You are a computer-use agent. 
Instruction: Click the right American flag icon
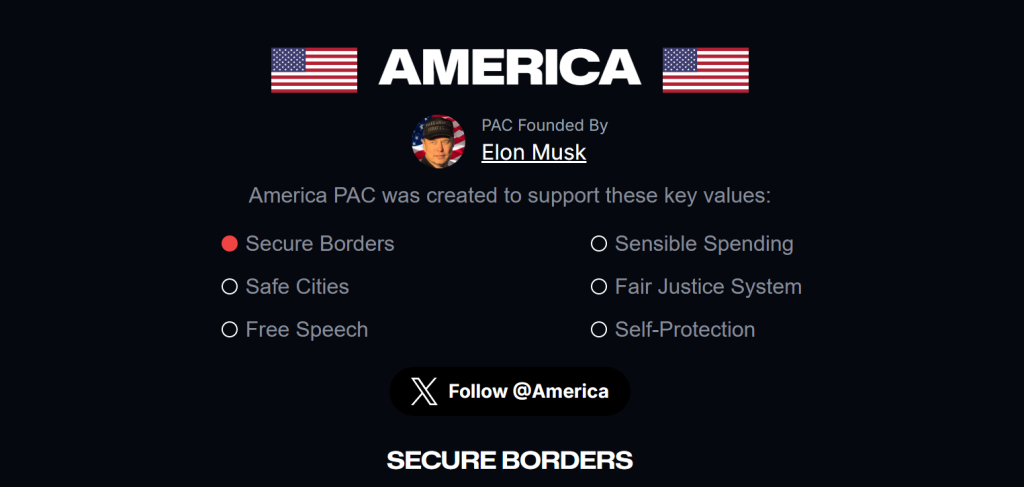click(x=705, y=69)
